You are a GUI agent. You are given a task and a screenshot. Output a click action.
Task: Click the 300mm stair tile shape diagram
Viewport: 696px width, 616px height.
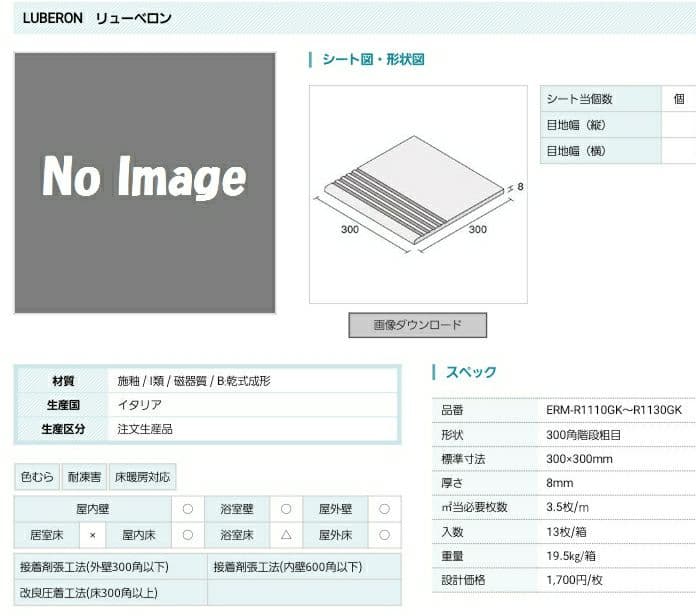418,194
